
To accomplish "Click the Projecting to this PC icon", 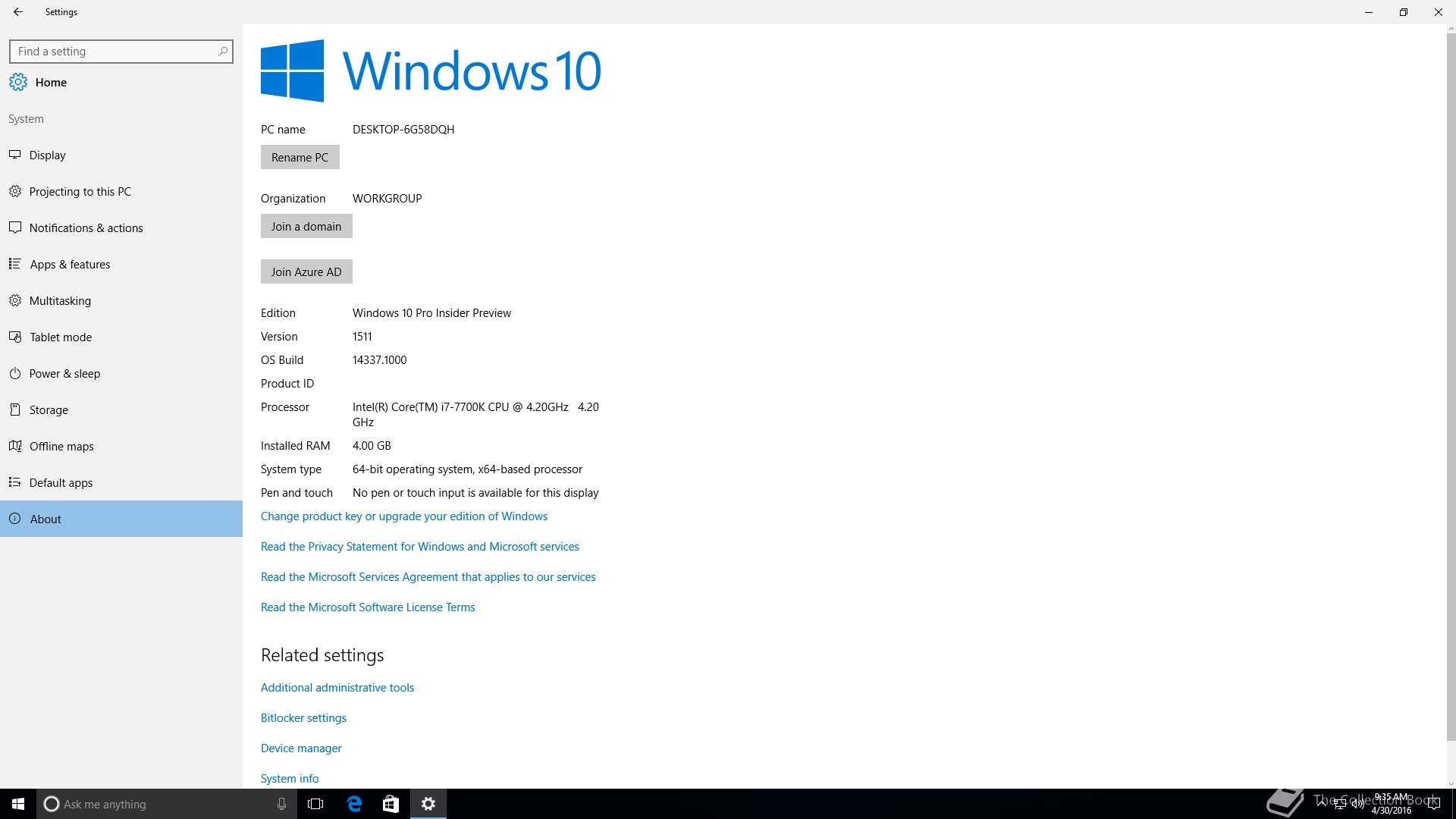I will point(14,191).
